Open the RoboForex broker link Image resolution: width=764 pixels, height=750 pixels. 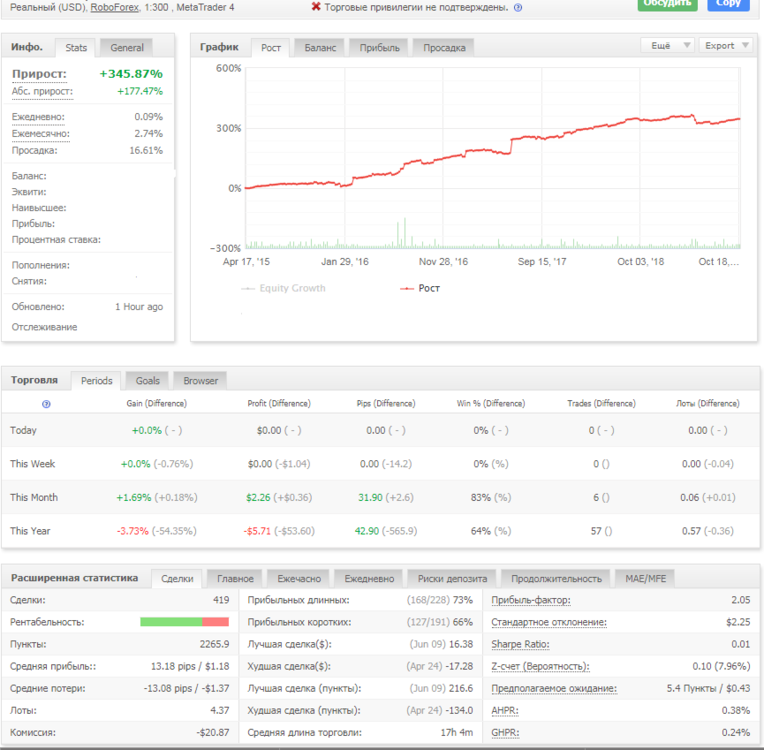pos(115,7)
